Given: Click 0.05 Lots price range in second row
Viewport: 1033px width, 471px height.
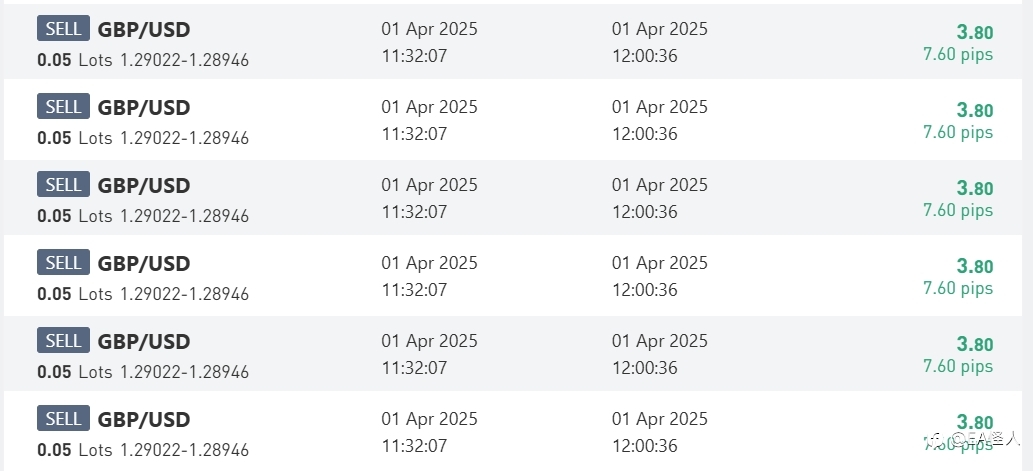Looking at the screenshot, I should pos(143,138).
